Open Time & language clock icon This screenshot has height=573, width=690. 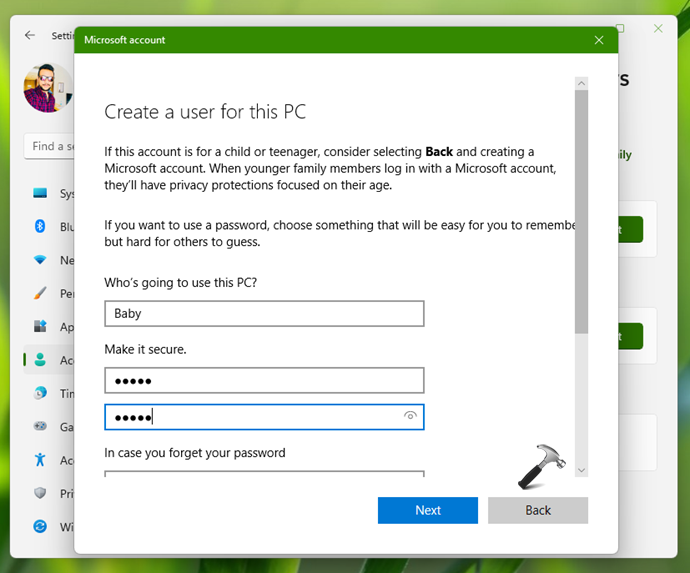click(40, 393)
